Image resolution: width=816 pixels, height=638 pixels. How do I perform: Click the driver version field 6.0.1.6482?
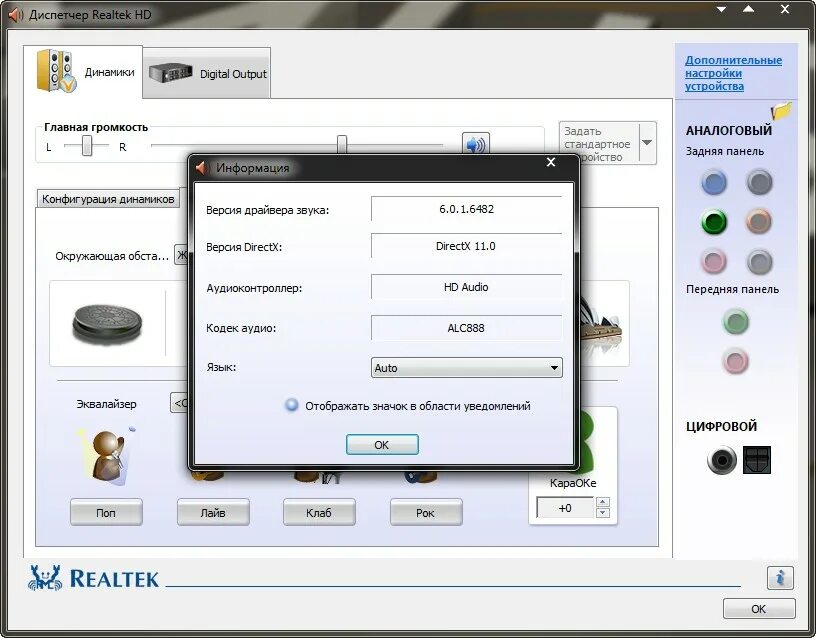click(466, 209)
